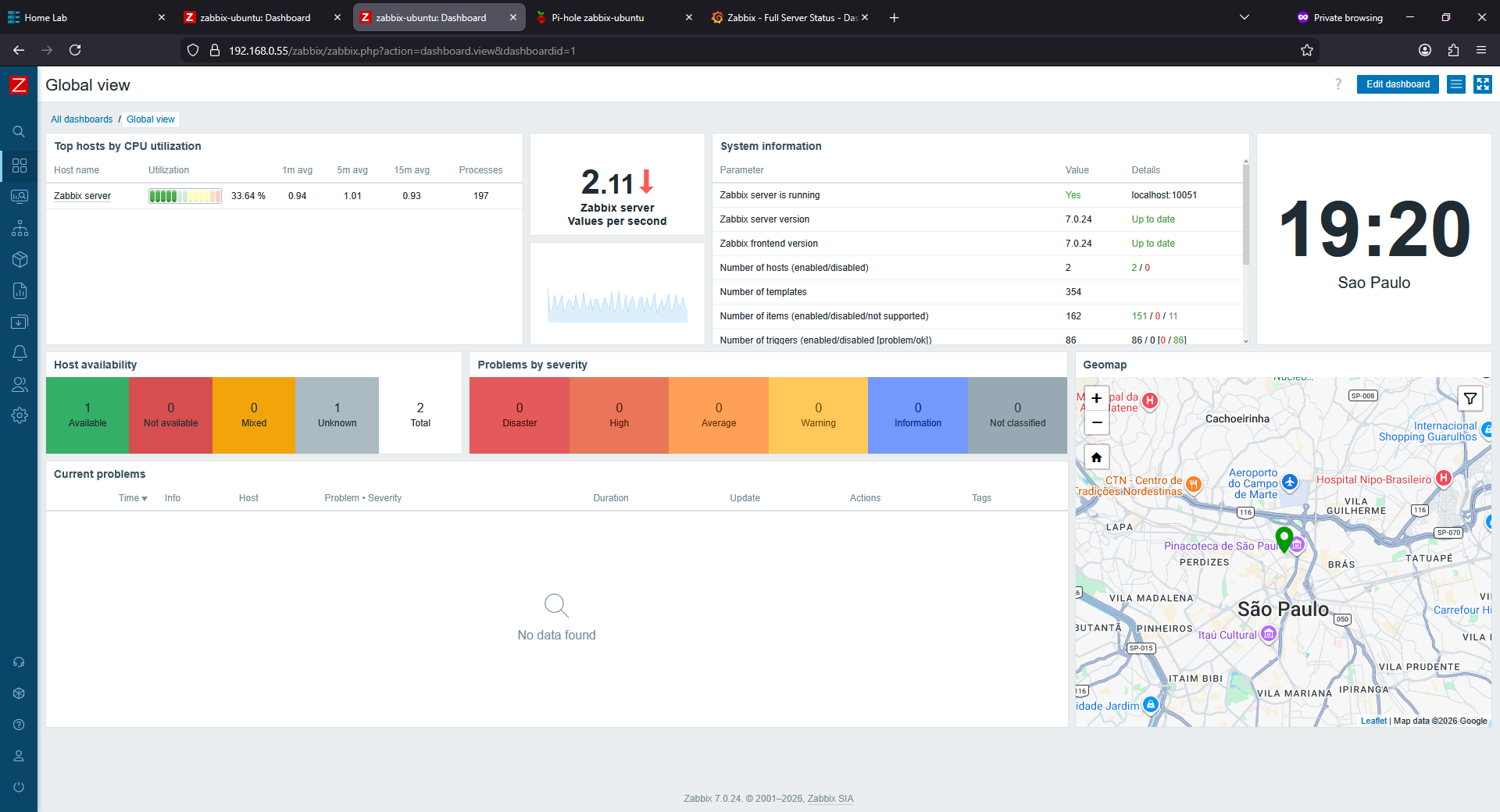
Task: Click the Sign out power icon
Action: coord(19,787)
